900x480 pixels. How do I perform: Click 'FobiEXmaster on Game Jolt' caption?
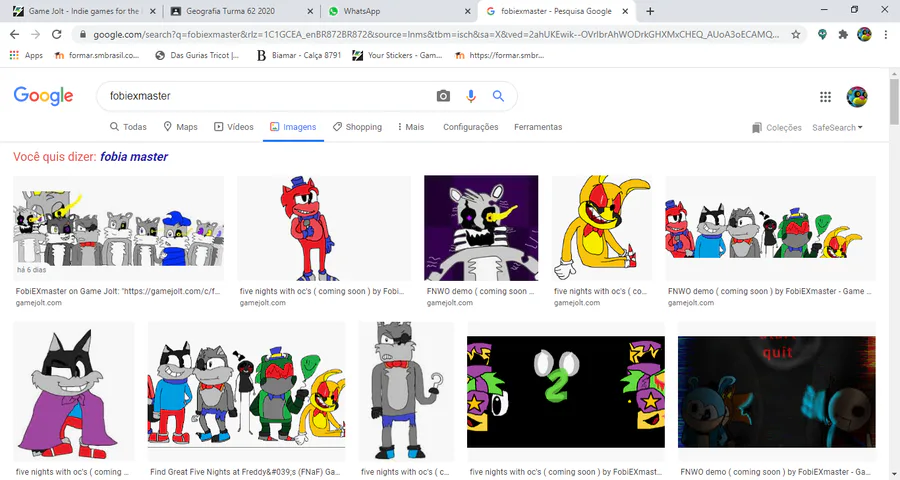pyautogui.click(x=118, y=291)
